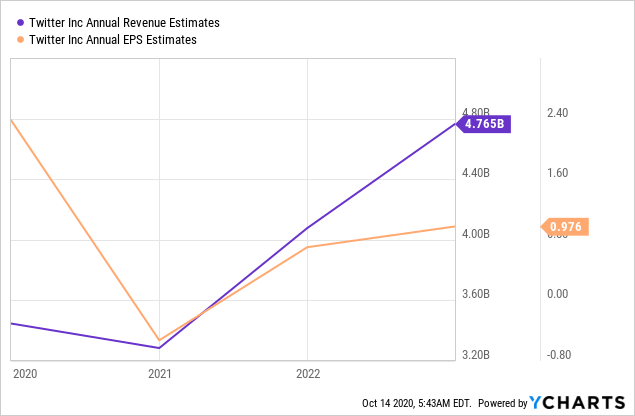Click the 1.60 EPS axis tick

pyautogui.click(x=558, y=173)
